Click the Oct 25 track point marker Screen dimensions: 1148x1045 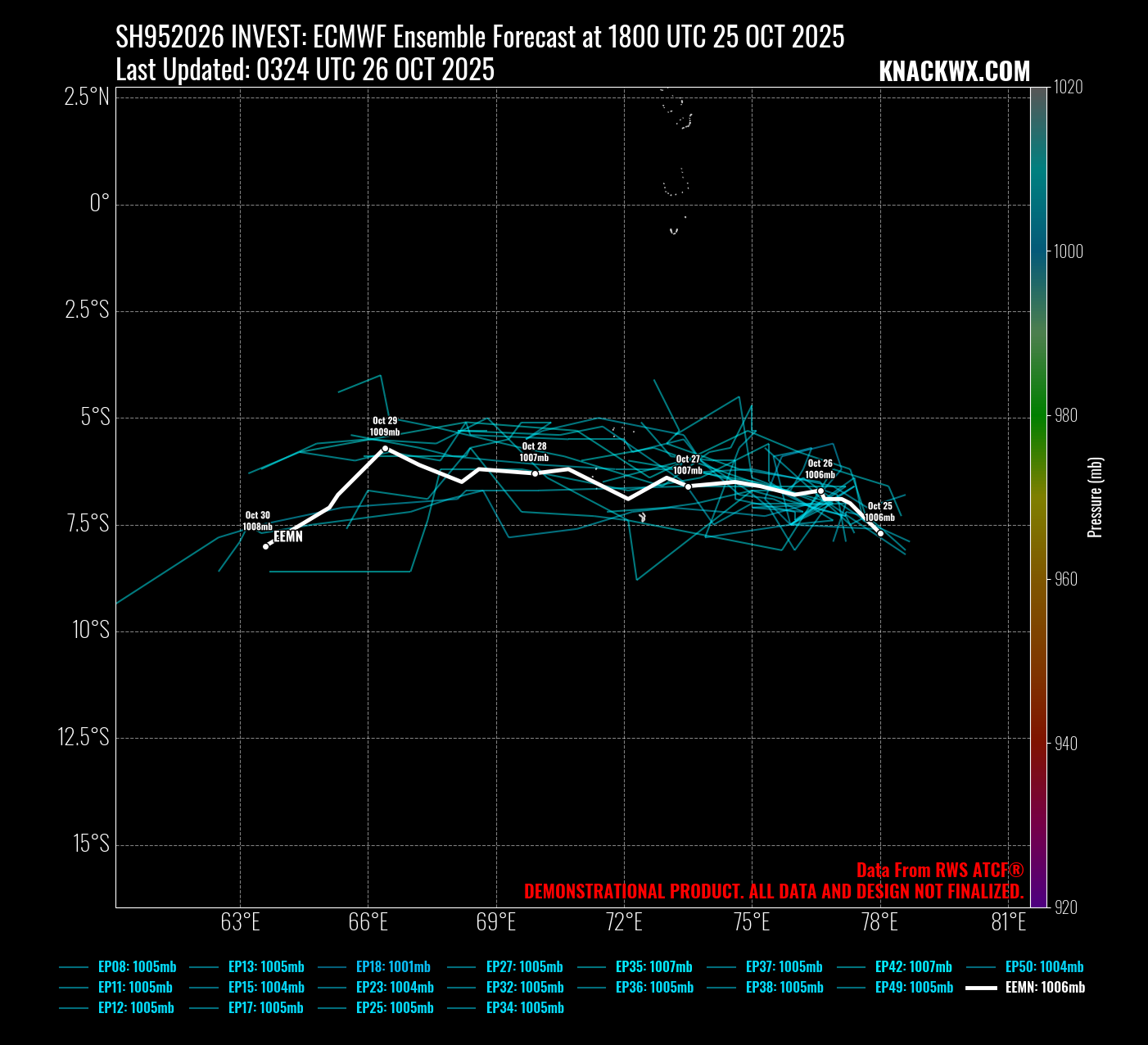point(880,533)
